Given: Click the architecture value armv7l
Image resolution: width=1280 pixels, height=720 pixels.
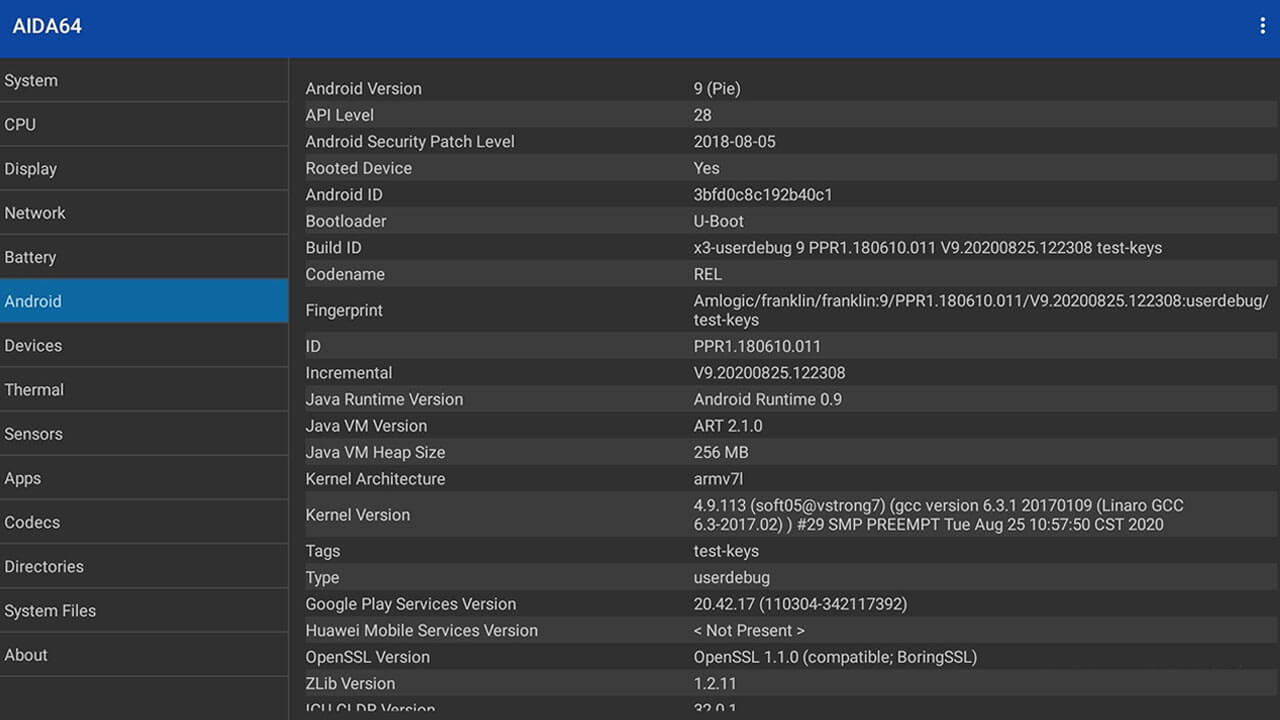Looking at the screenshot, I should (x=718, y=479).
